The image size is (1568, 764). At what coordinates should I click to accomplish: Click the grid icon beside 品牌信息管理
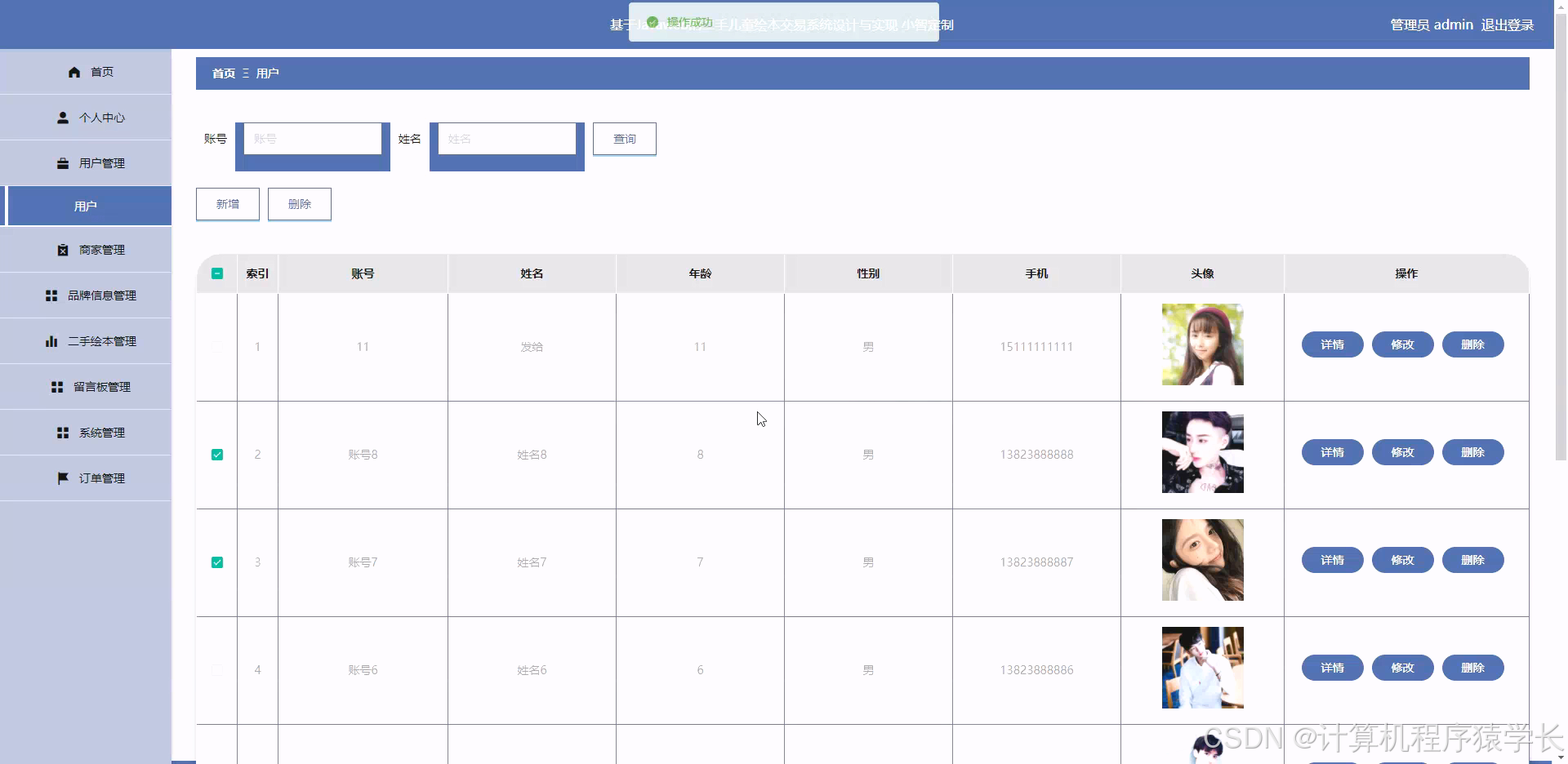(51, 295)
